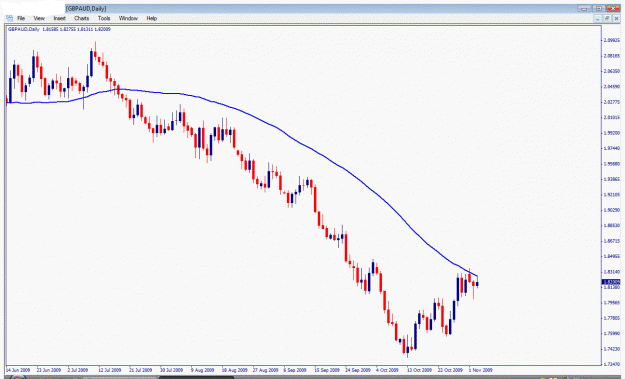
Task: Click the highlighted current price label 1.82009
Action: tap(611, 282)
